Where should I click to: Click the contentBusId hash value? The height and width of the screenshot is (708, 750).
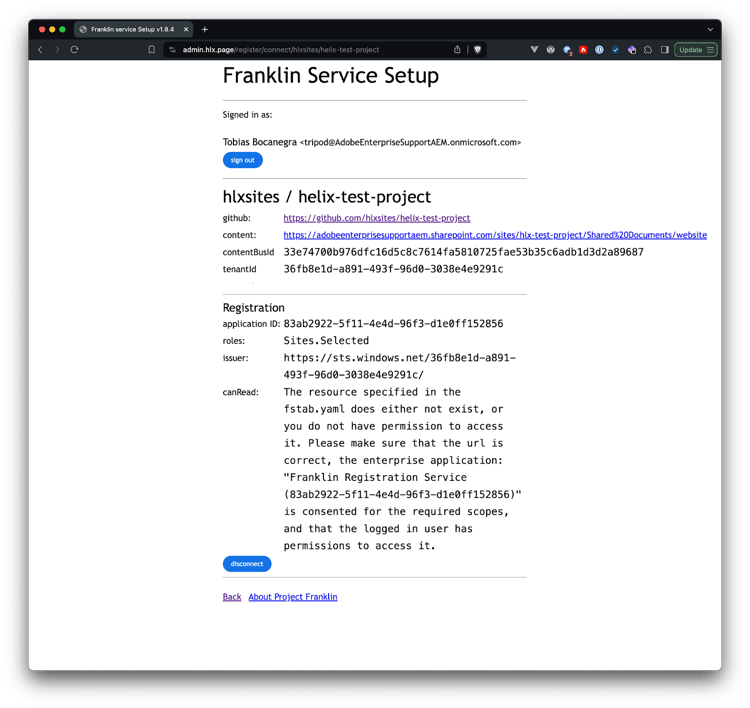(x=463, y=252)
